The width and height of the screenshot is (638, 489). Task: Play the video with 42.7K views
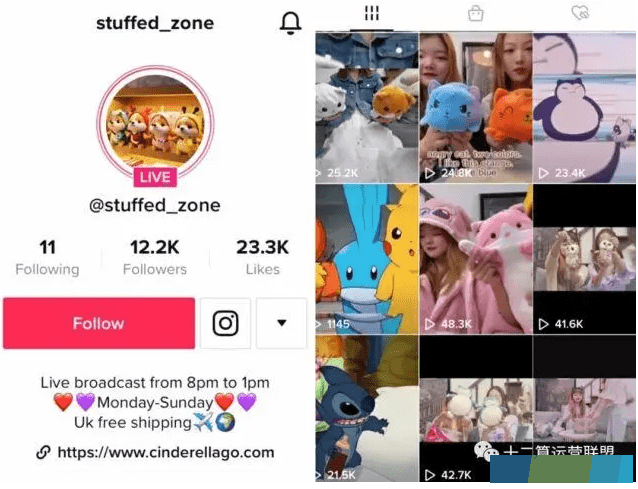(476, 409)
